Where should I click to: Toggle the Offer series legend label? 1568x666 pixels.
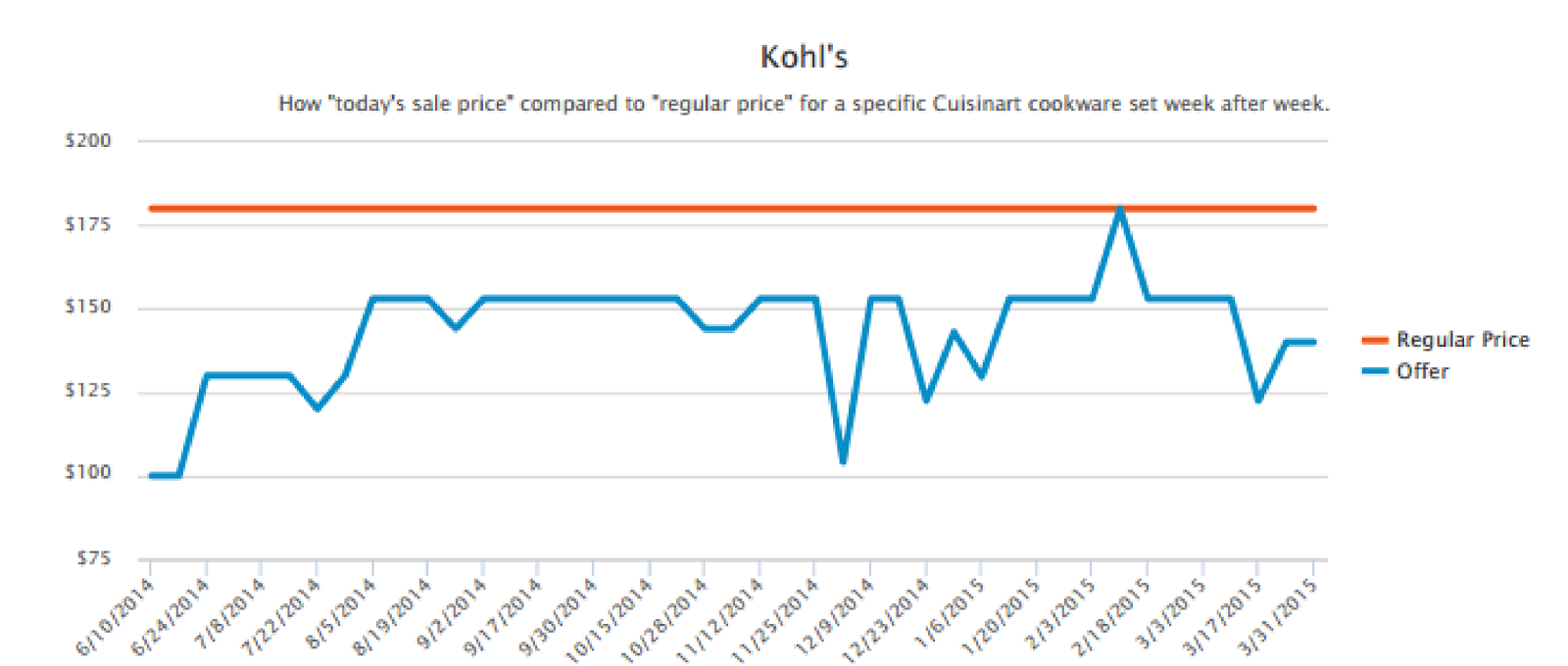click(x=1422, y=371)
